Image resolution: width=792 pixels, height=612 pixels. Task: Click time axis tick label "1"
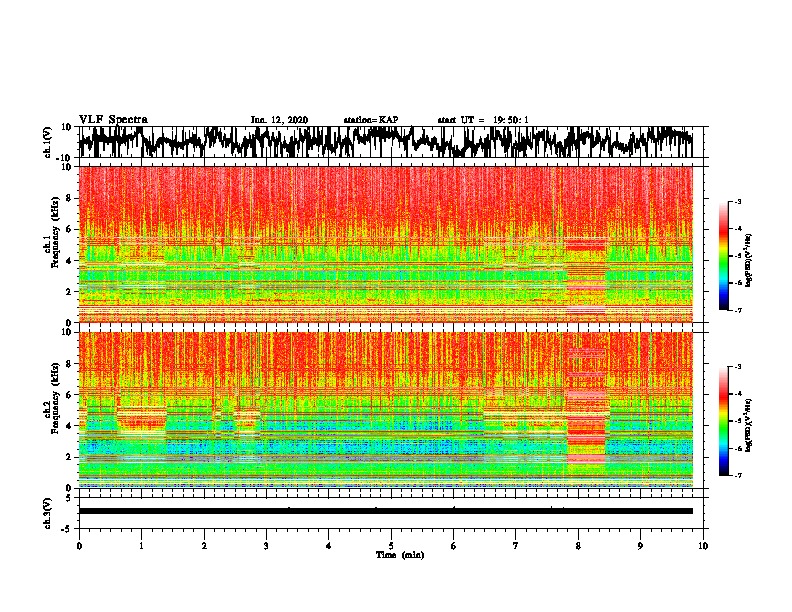pyautogui.click(x=141, y=546)
